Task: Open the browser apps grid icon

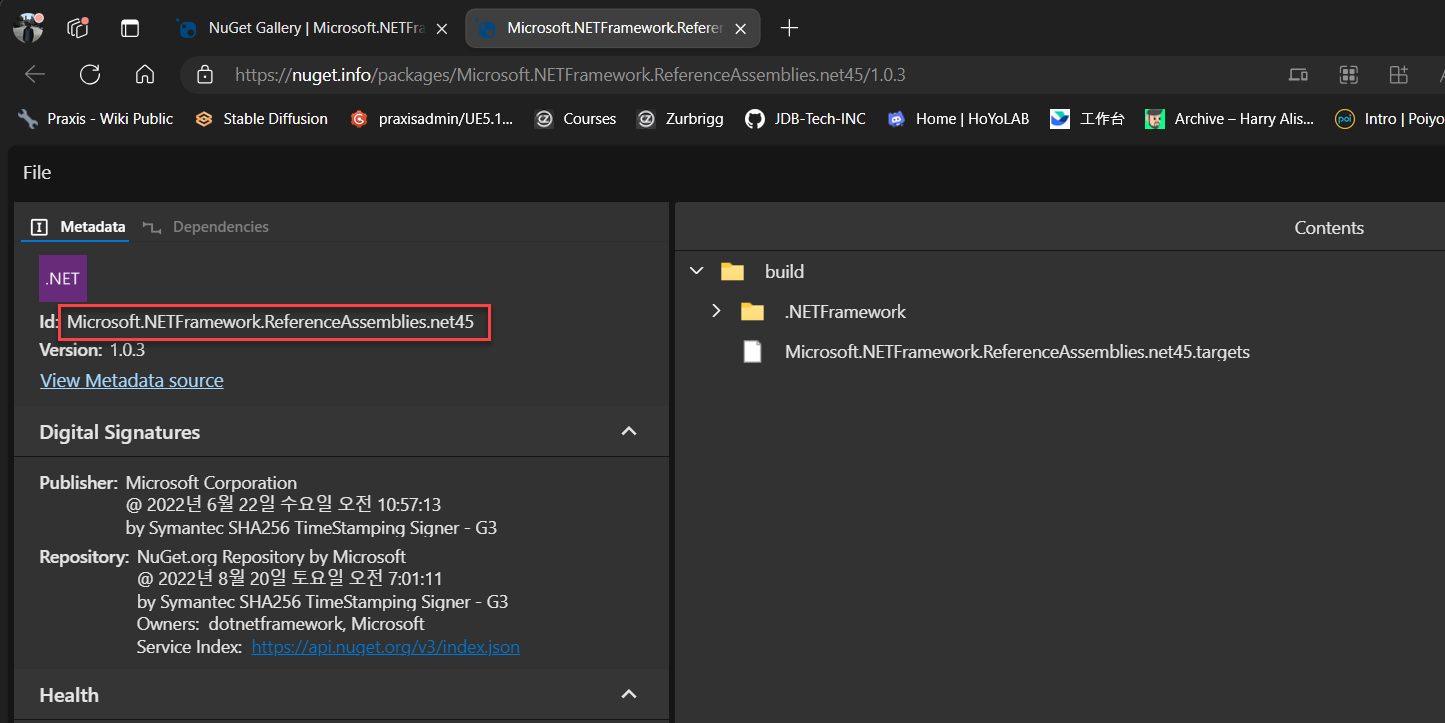Action: click(x=1348, y=75)
